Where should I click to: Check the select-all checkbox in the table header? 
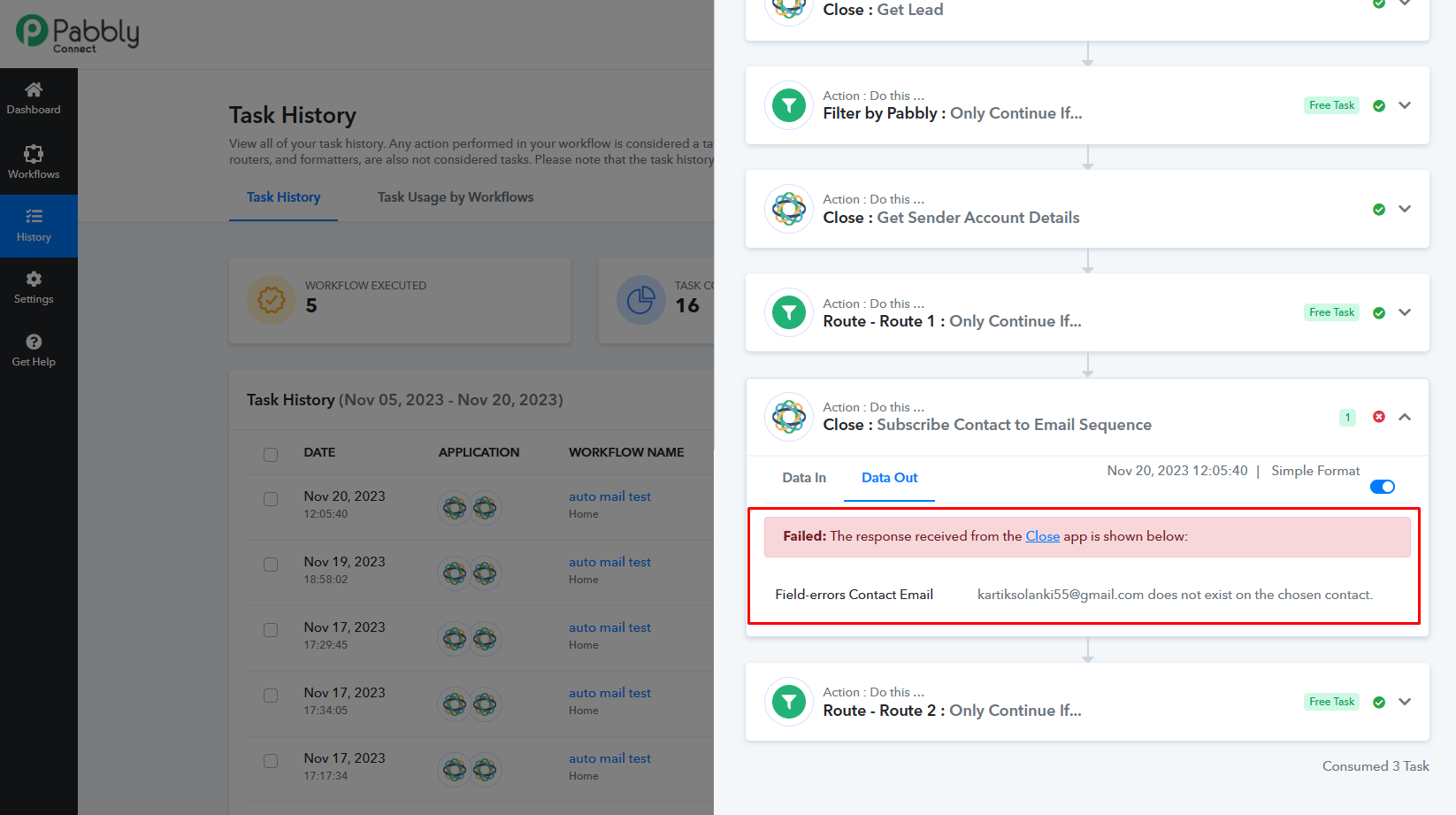point(271,455)
